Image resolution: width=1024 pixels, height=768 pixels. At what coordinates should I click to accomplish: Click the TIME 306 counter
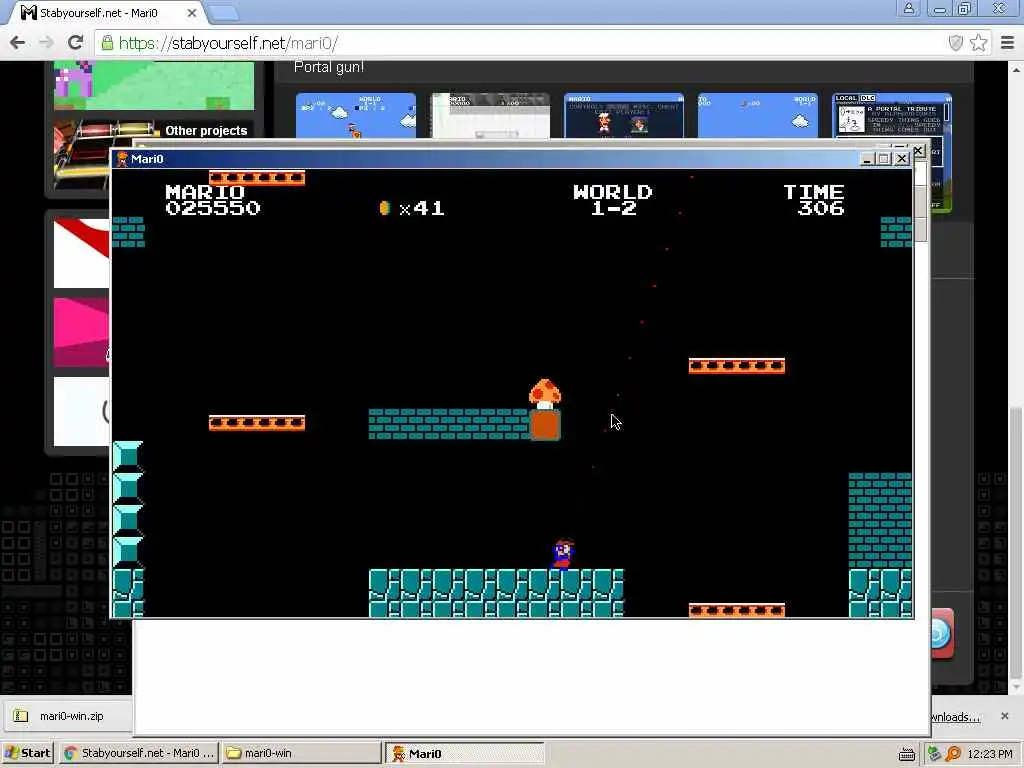pos(814,200)
